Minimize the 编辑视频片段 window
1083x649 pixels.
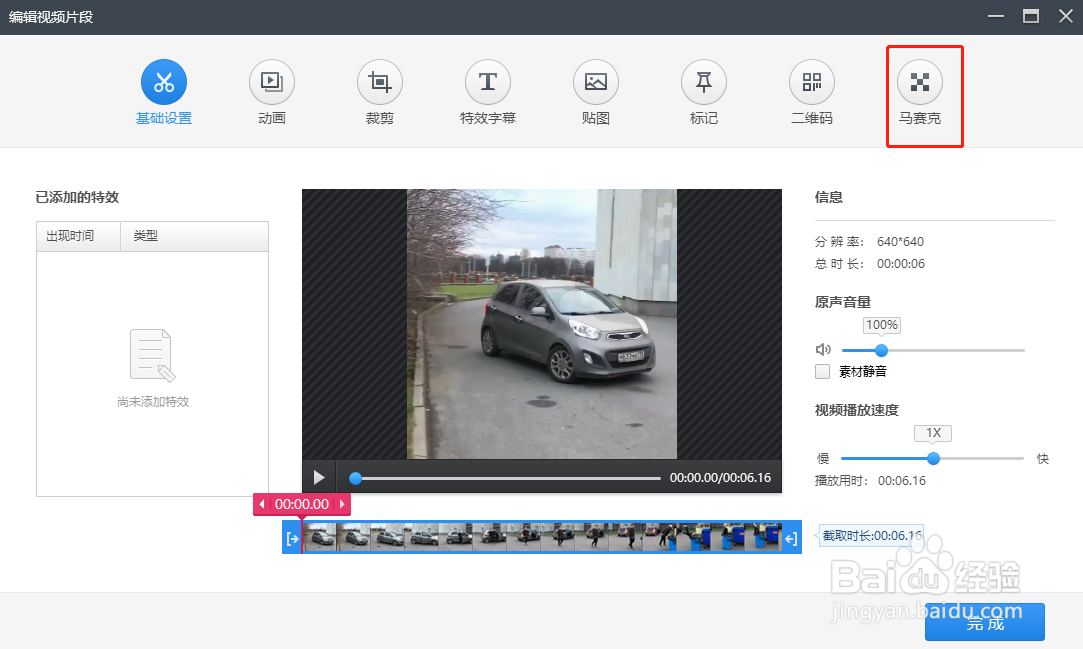coord(995,16)
